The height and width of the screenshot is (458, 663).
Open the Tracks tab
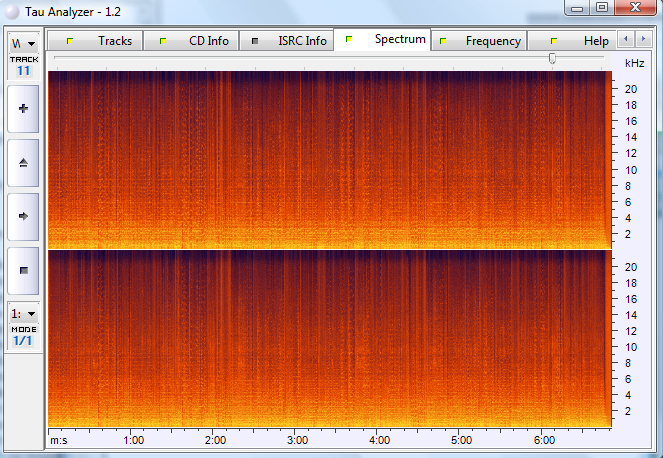pyautogui.click(x=95, y=41)
